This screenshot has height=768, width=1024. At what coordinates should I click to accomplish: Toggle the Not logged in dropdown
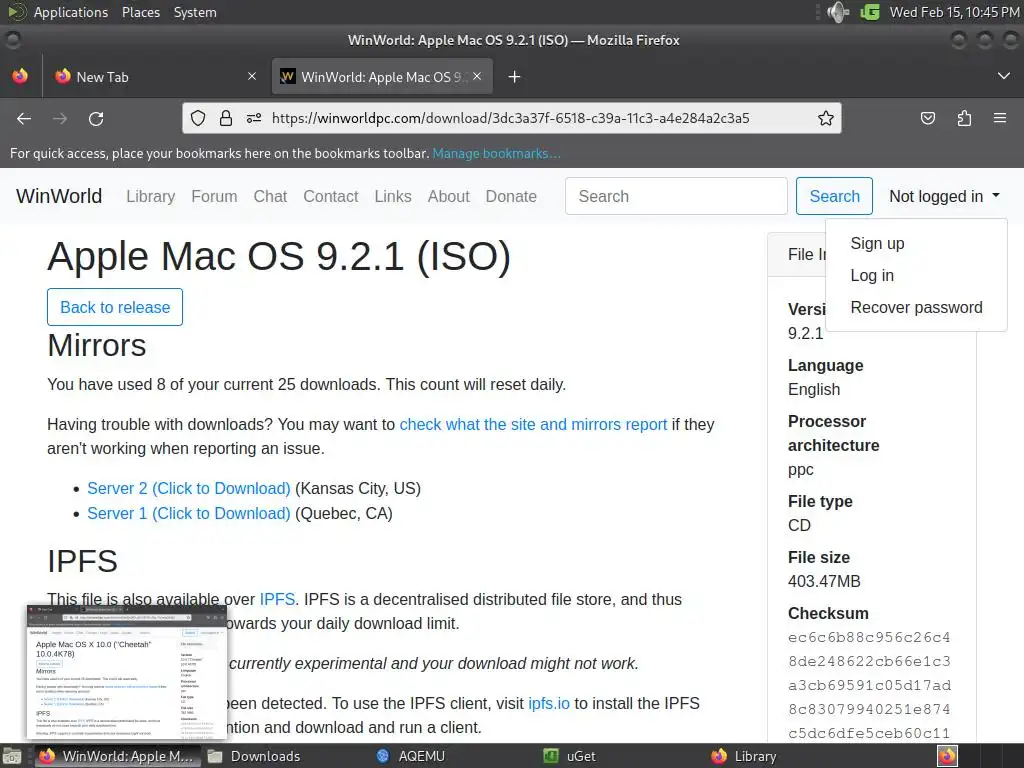[x=944, y=196]
